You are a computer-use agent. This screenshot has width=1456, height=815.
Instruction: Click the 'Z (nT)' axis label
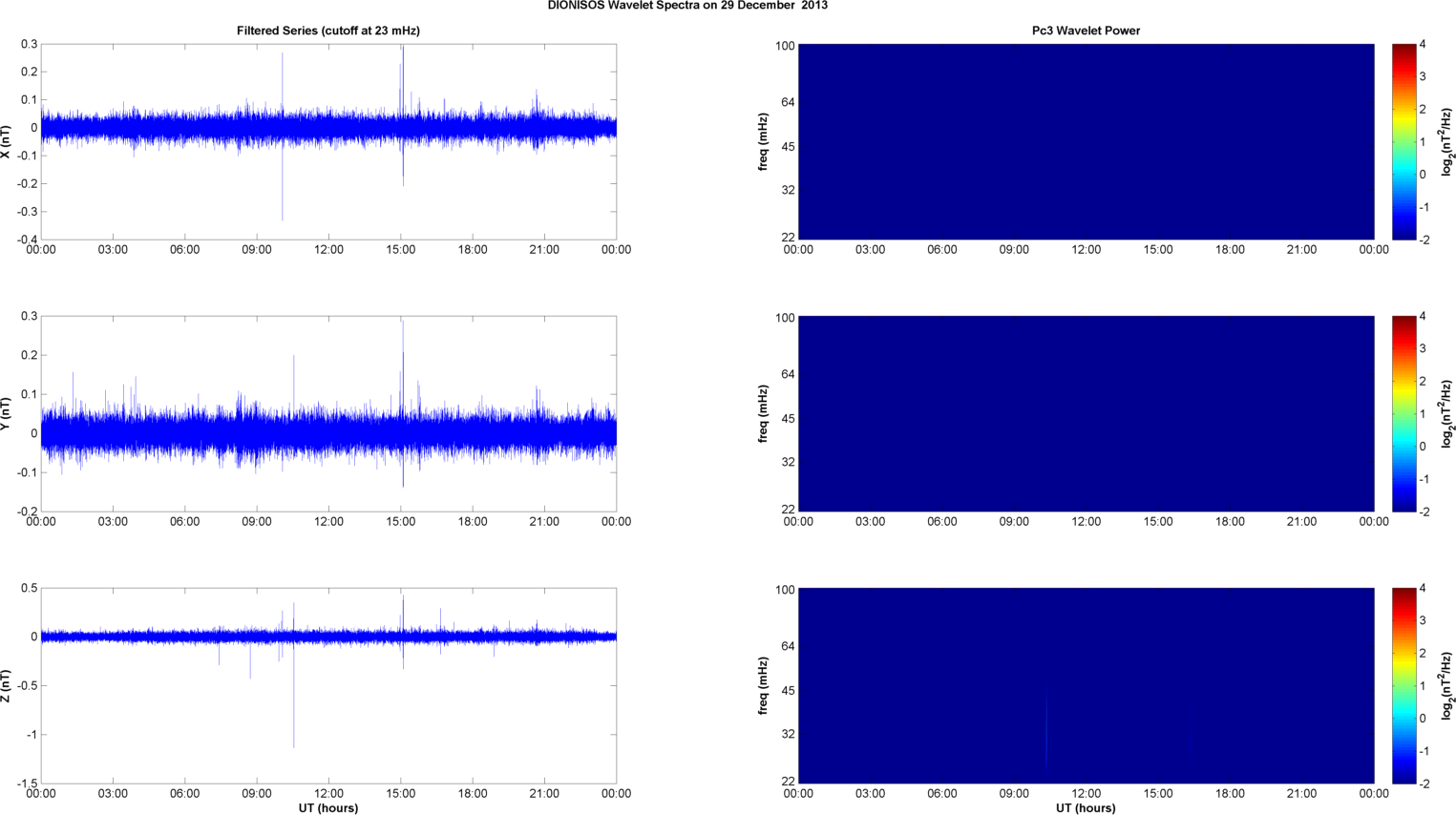pos(6,685)
